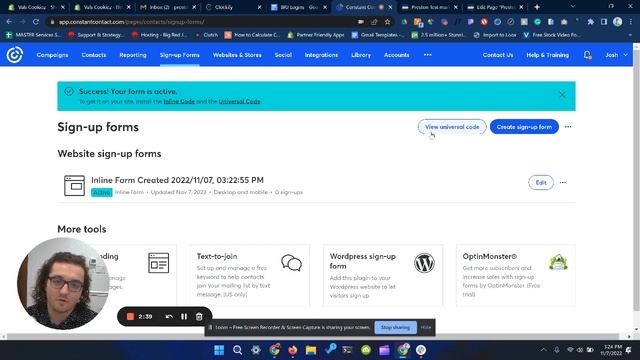Viewport: 640px width, 360px height.
Task: Open taskbar Settings gear app
Action: 256,350
